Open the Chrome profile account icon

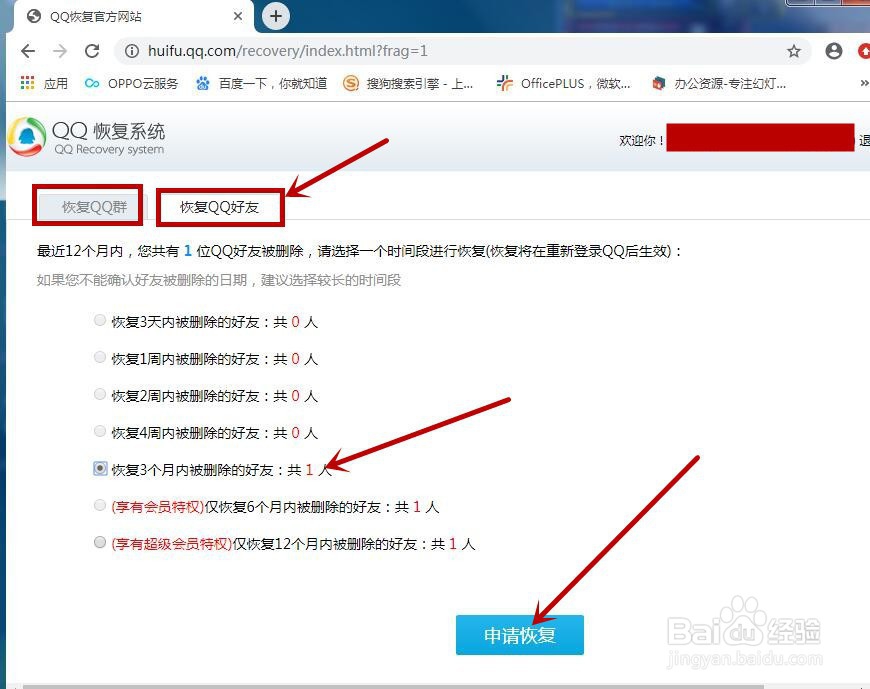coord(834,50)
